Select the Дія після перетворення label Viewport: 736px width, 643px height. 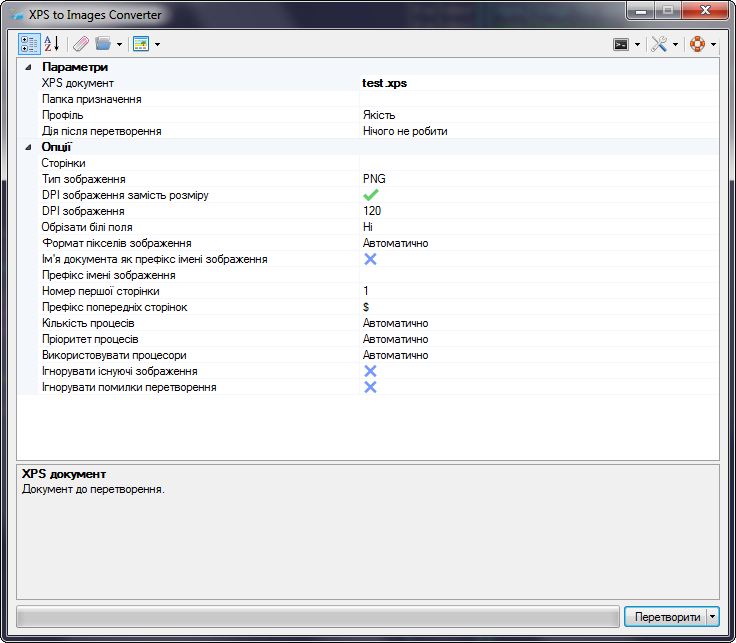[x=101, y=131]
